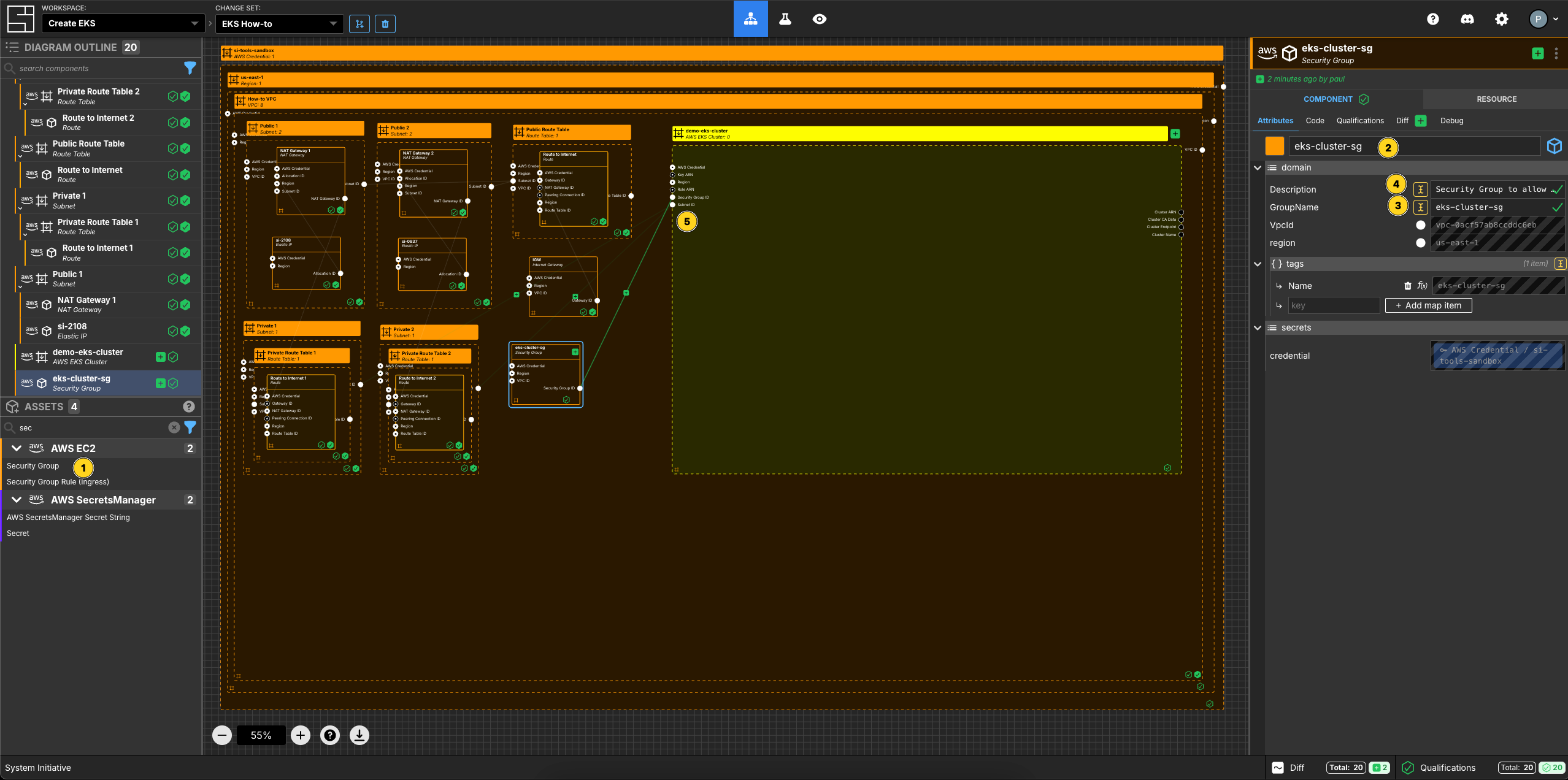Image resolution: width=1568 pixels, height=780 pixels.
Task: Clear the assets search text
Action: coord(174,427)
